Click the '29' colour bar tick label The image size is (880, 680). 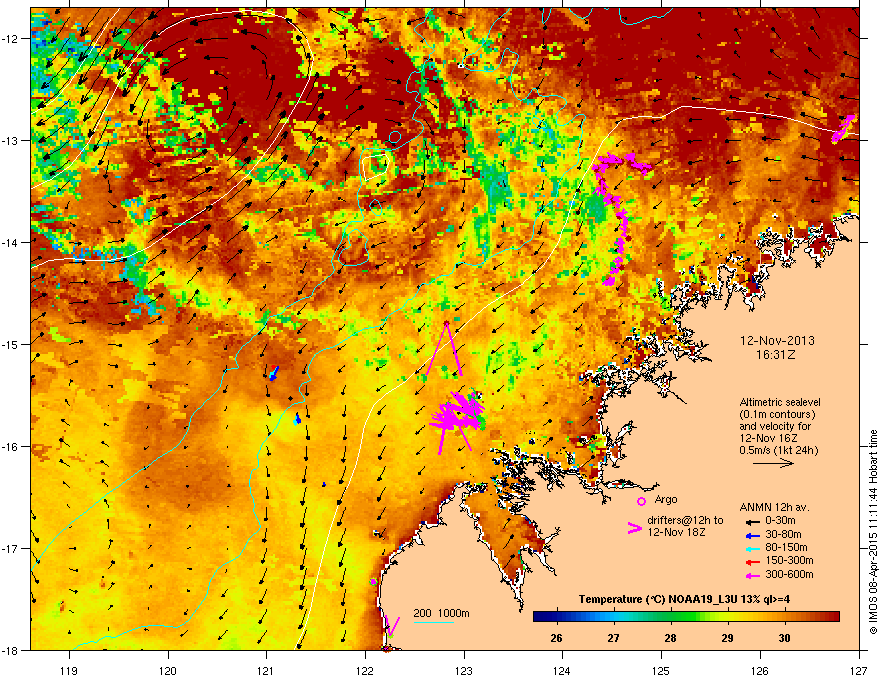727,638
